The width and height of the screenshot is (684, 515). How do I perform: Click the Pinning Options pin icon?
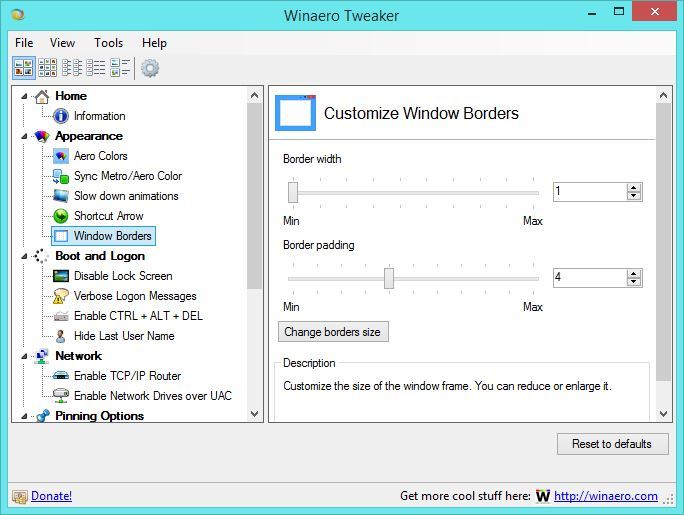(x=43, y=416)
